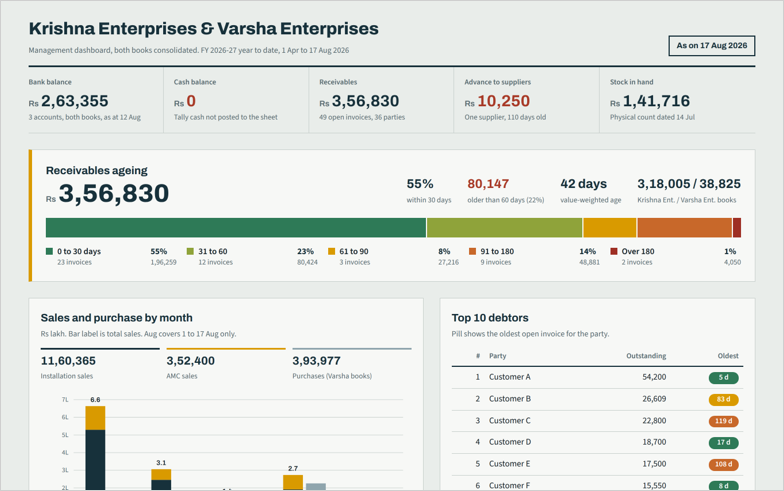The image size is (784, 491).
Task: Click the 'Oldest' column header
Action: [x=728, y=356]
